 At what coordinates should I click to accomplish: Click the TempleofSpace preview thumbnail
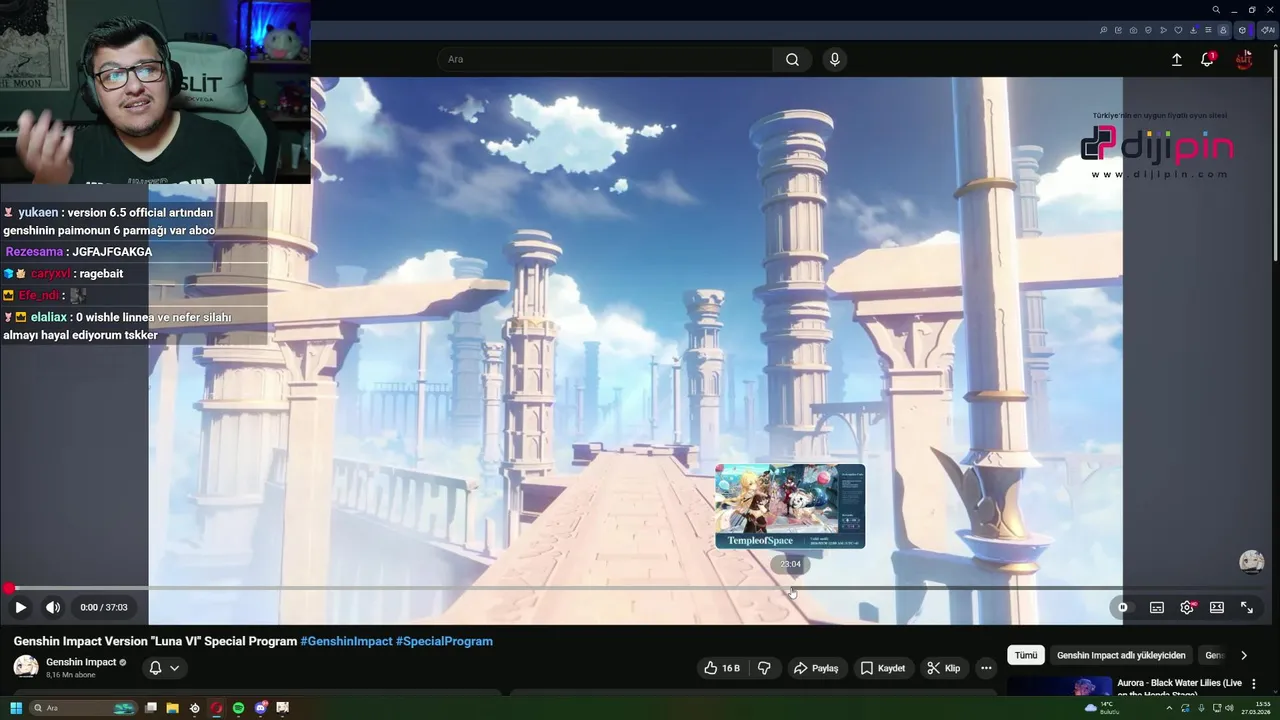click(x=790, y=506)
